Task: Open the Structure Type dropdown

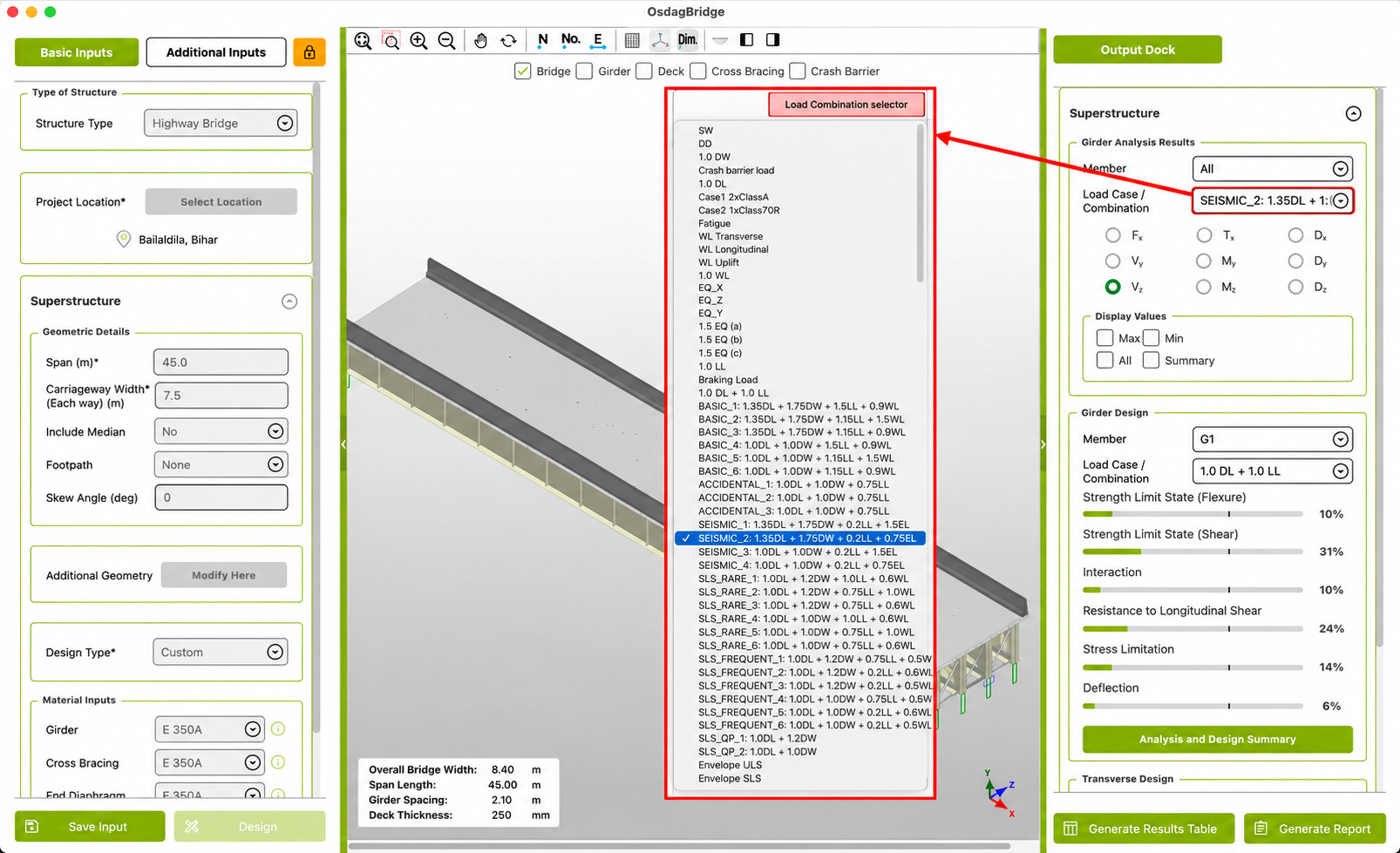Action: coord(221,124)
